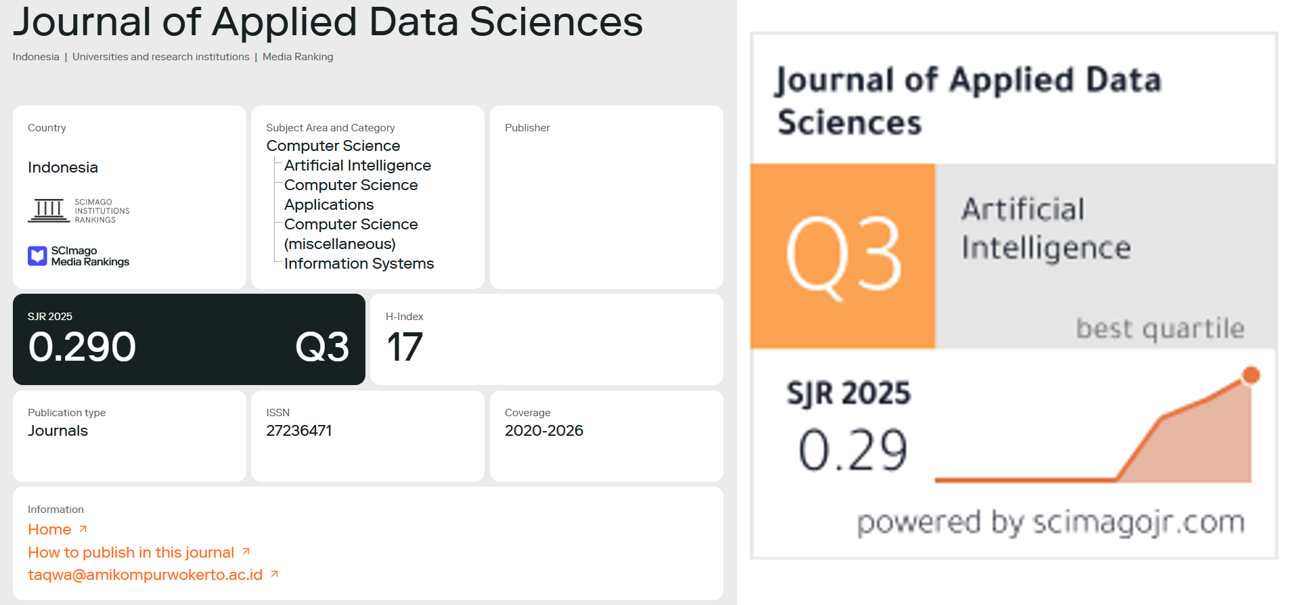
Task: Click the orange dot on SJR trend chart
Action: 1251,375
